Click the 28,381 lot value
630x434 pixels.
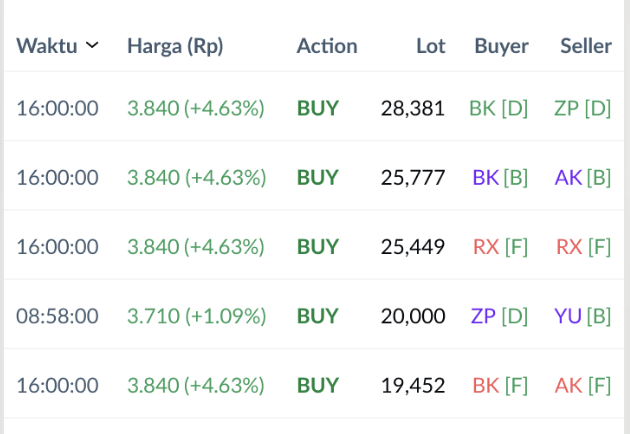coord(412,108)
